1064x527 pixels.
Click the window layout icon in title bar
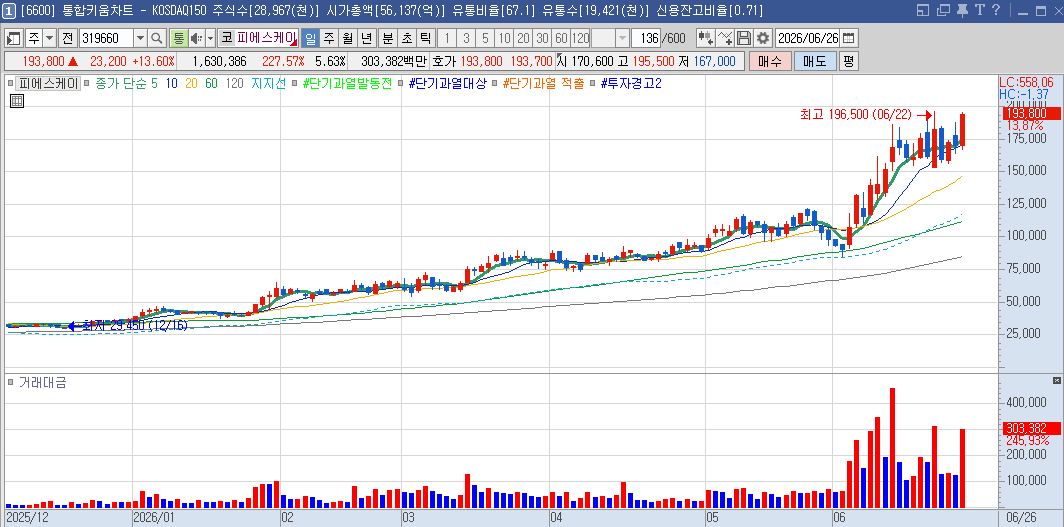pyautogui.click(x=922, y=10)
